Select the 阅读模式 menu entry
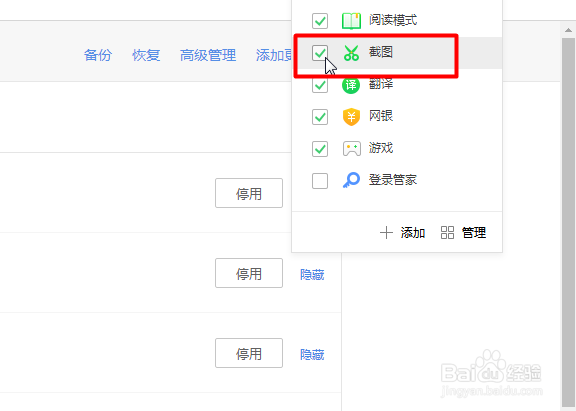The image size is (576, 411). coord(397,21)
